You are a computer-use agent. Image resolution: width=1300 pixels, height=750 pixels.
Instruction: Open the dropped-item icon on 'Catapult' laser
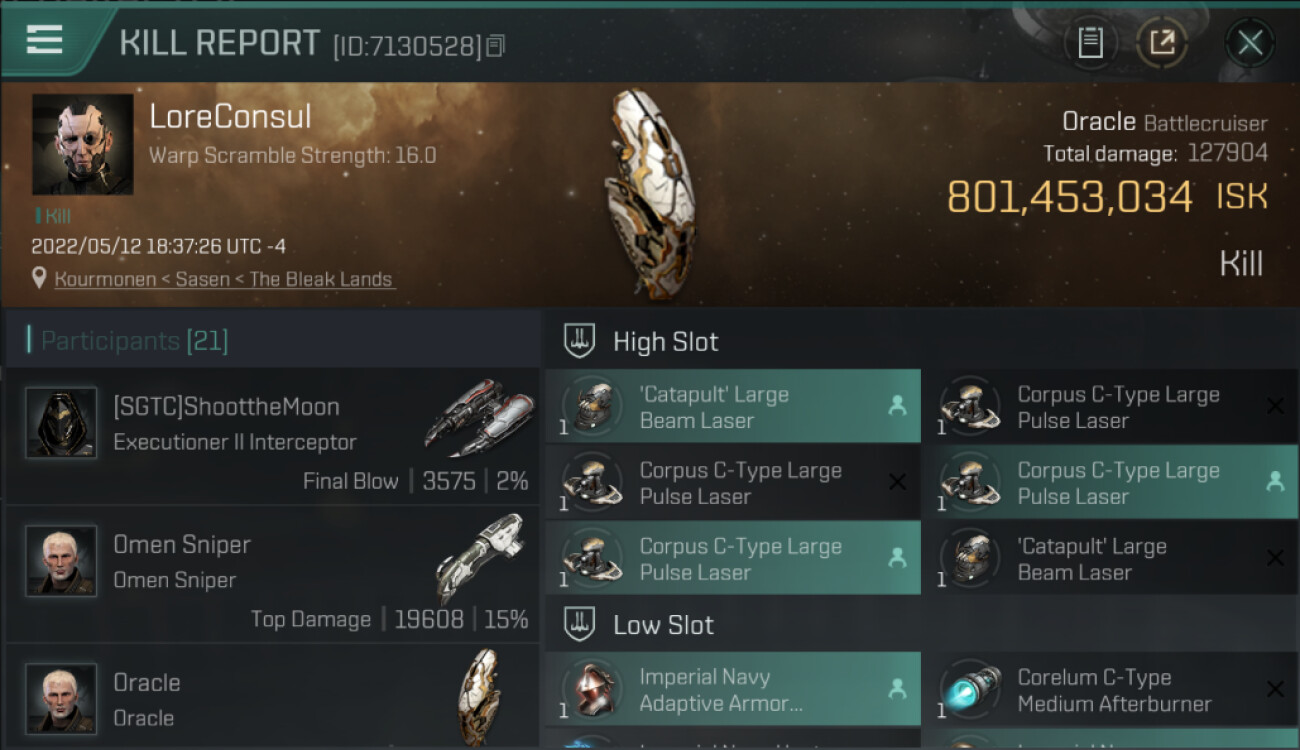tap(897, 407)
